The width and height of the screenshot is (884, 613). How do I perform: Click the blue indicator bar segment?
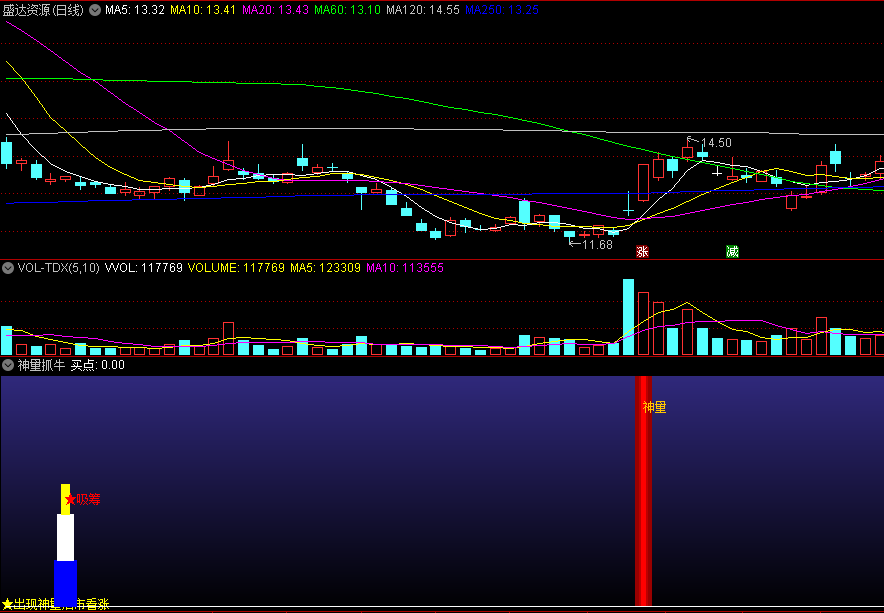[x=65, y=583]
